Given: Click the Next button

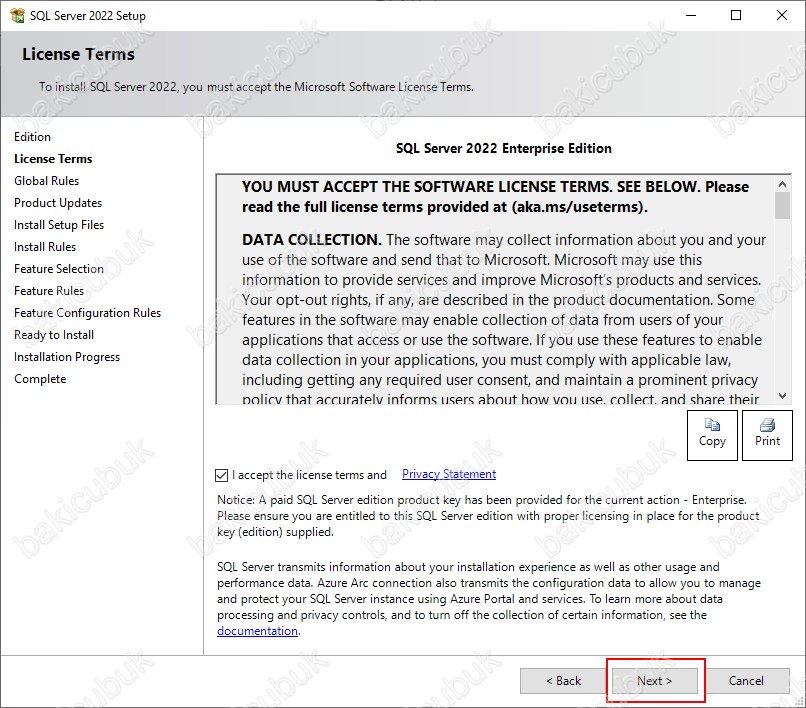Looking at the screenshot, I should (x=654, y=681).
